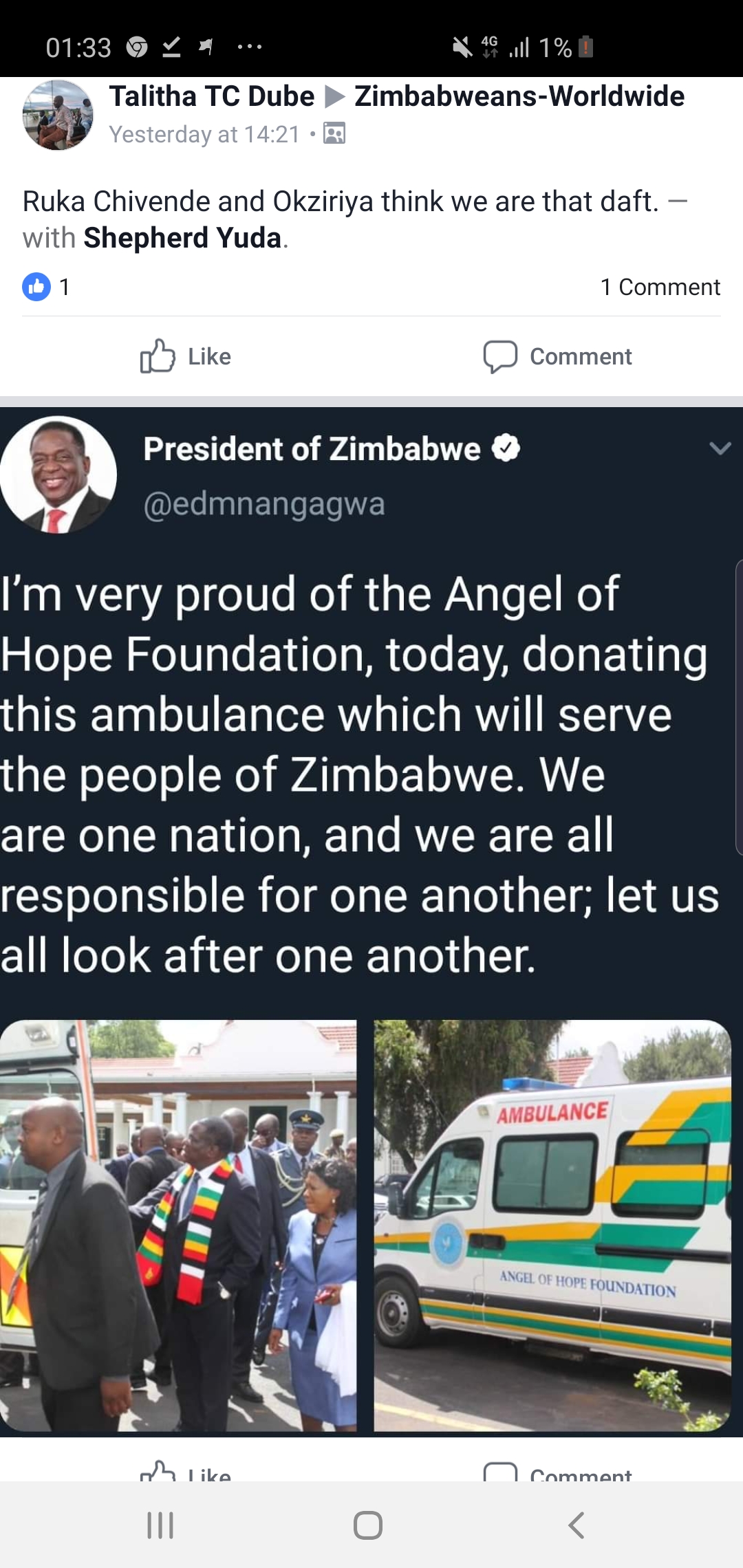
Task: Tap Android back navigation arrow
Action: pos(577,1525)
